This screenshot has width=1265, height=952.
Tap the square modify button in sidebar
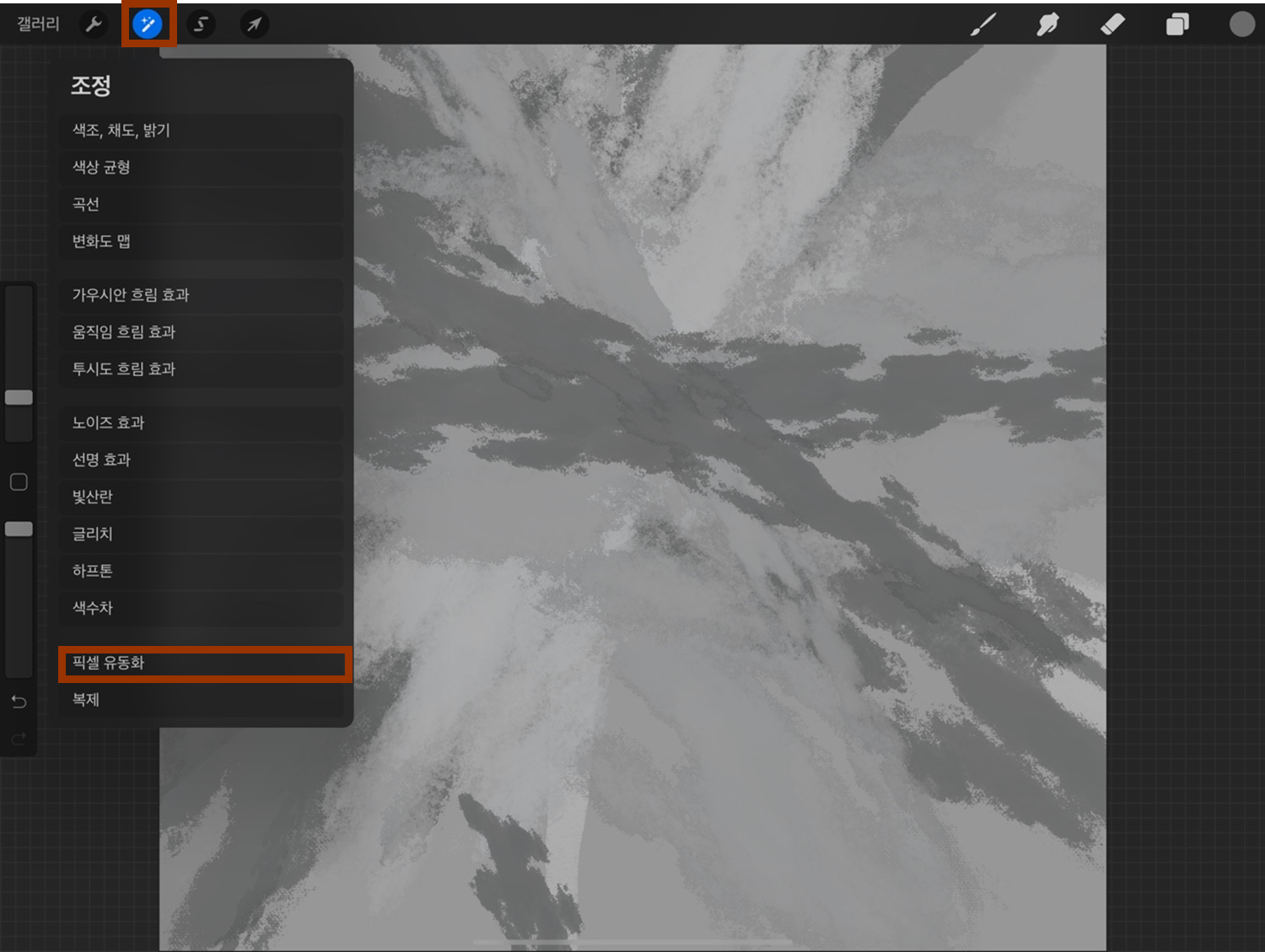[19, 481]
